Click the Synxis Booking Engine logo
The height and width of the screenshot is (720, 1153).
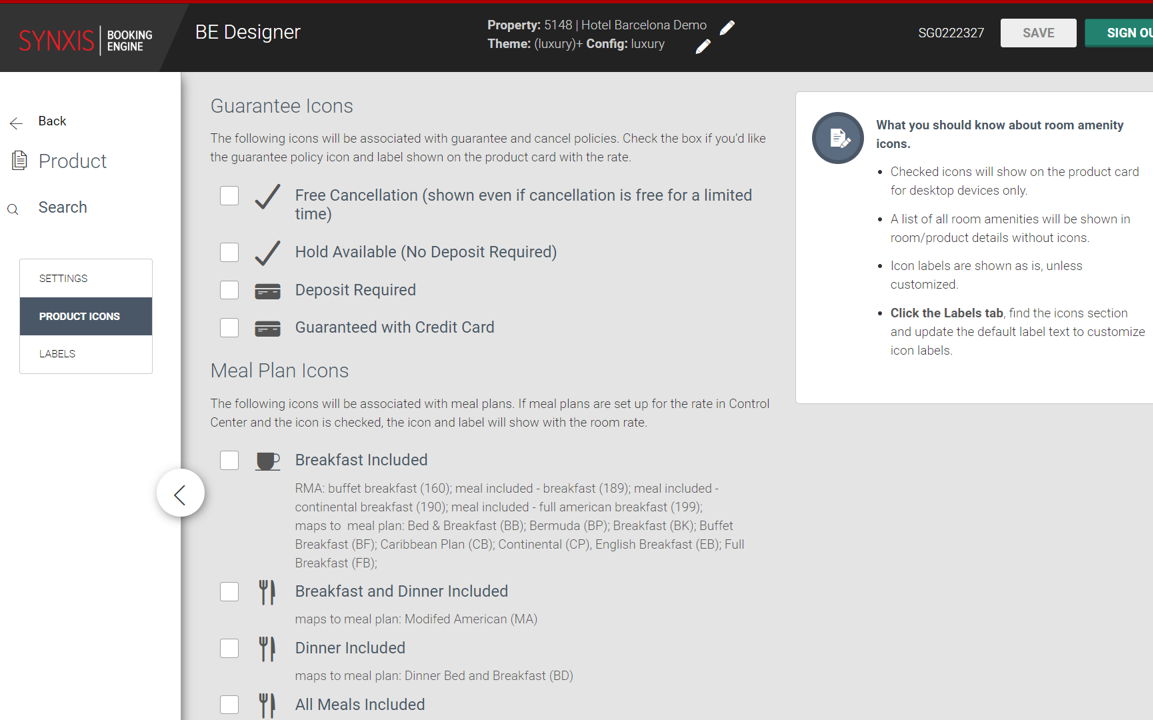85,40
